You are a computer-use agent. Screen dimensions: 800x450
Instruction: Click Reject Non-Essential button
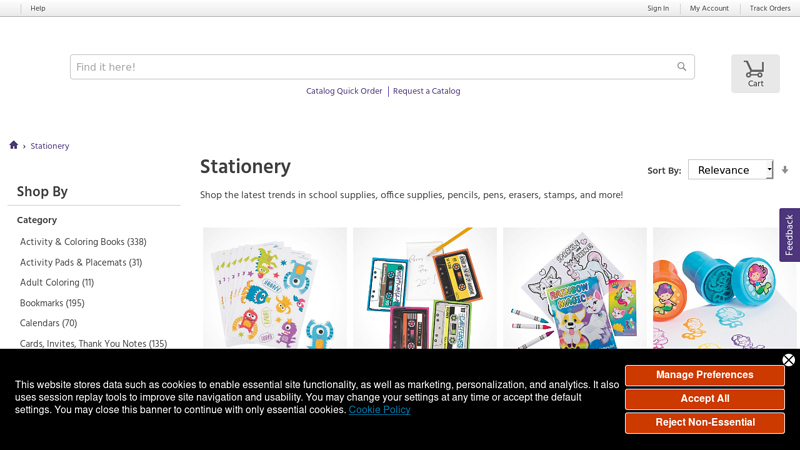click(705, 422)
